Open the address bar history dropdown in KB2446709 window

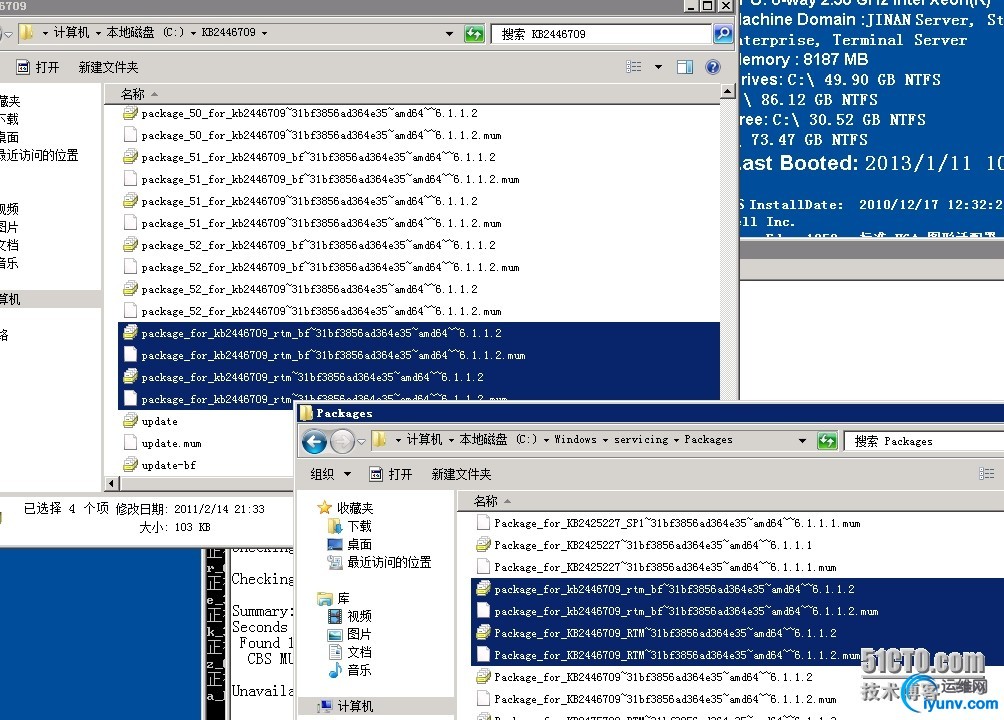click(x=449, y=33)
